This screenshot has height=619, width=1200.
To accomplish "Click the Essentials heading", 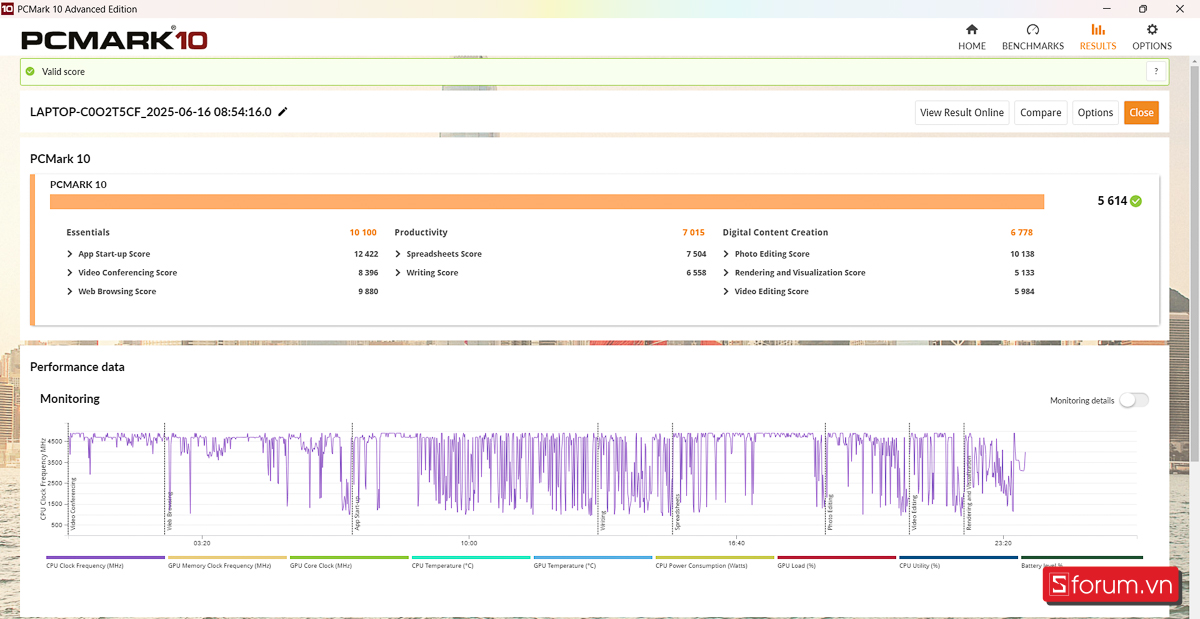I will click(x=88, y=232).
